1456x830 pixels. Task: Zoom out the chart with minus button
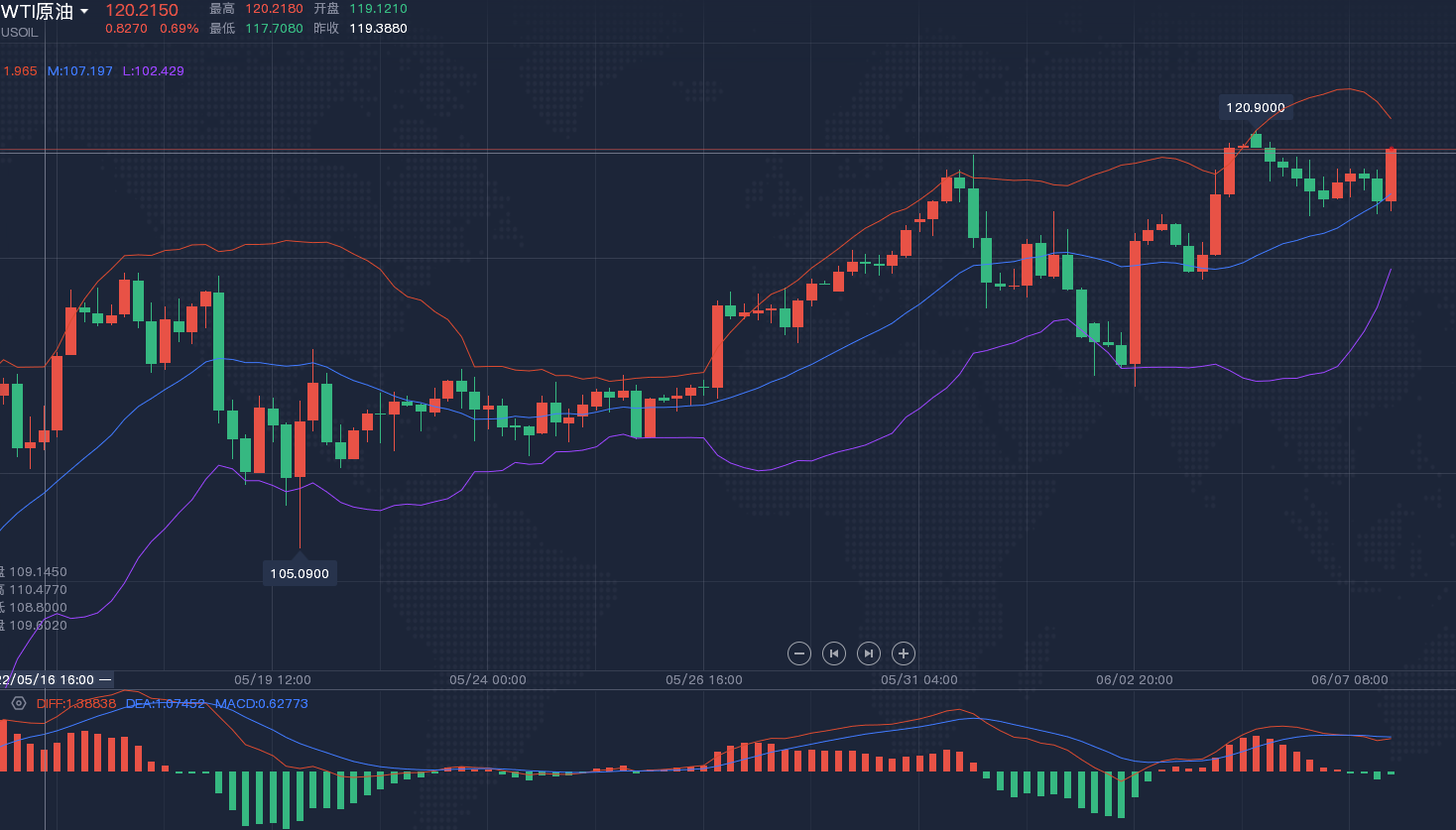pyautogui.click(x=799, y=653)
